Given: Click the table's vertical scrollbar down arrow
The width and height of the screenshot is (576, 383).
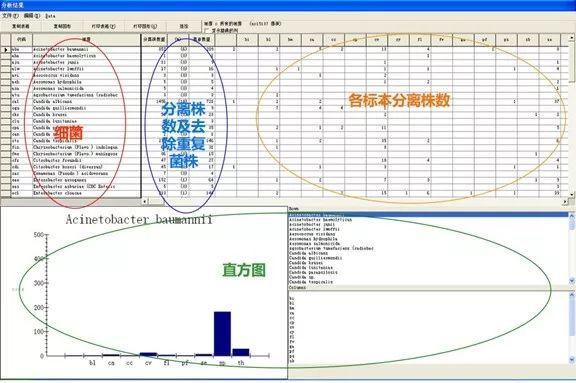Looking at the screenshot, I should [572, 194].
